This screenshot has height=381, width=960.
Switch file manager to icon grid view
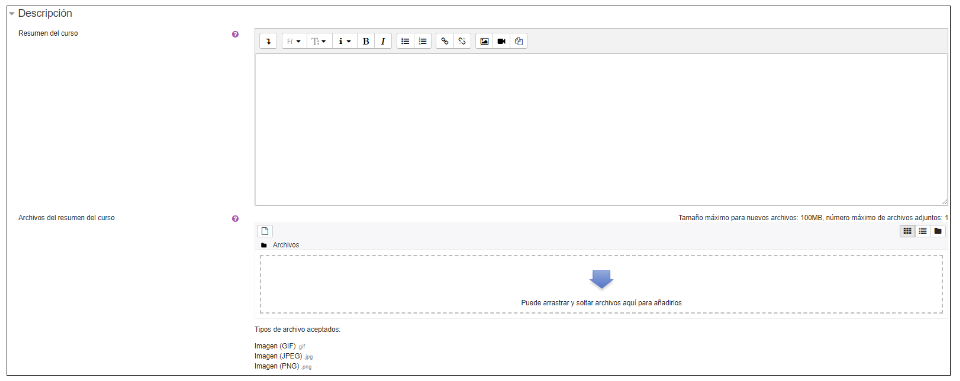(x=907, y=231)
